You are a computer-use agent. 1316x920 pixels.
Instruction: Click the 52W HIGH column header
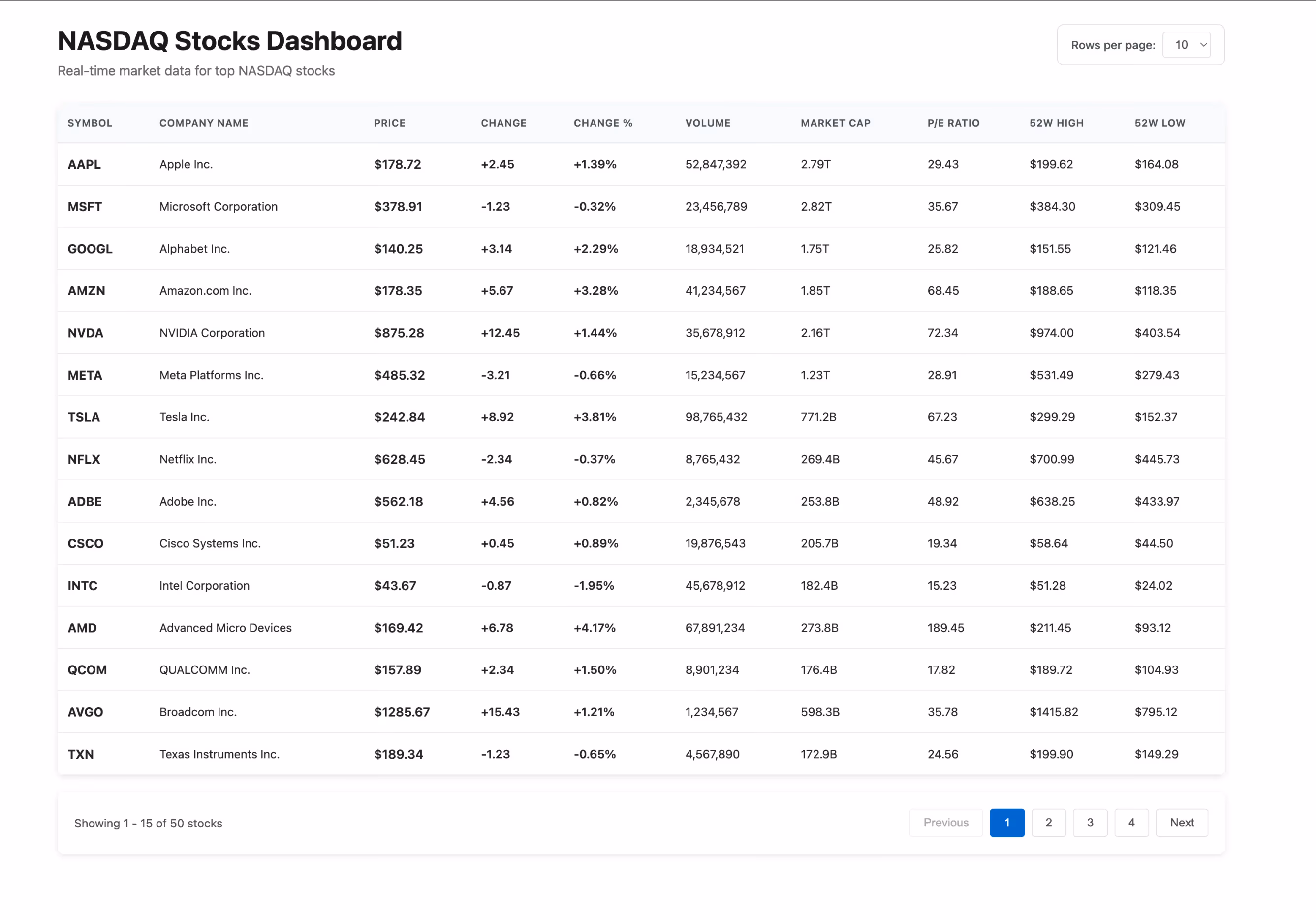tap(1056, 123)
